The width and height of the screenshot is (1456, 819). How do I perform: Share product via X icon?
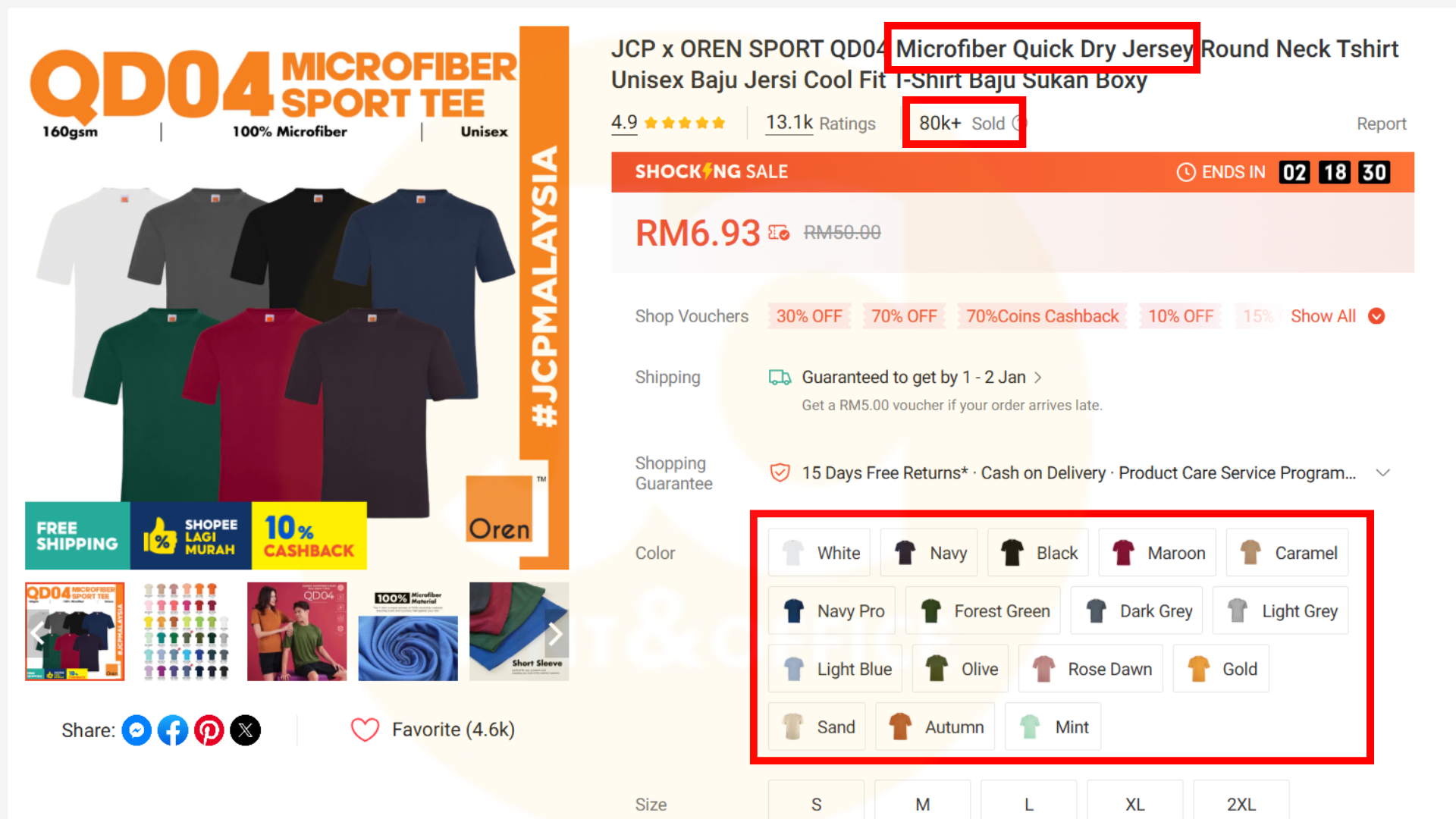coord(246,730)
